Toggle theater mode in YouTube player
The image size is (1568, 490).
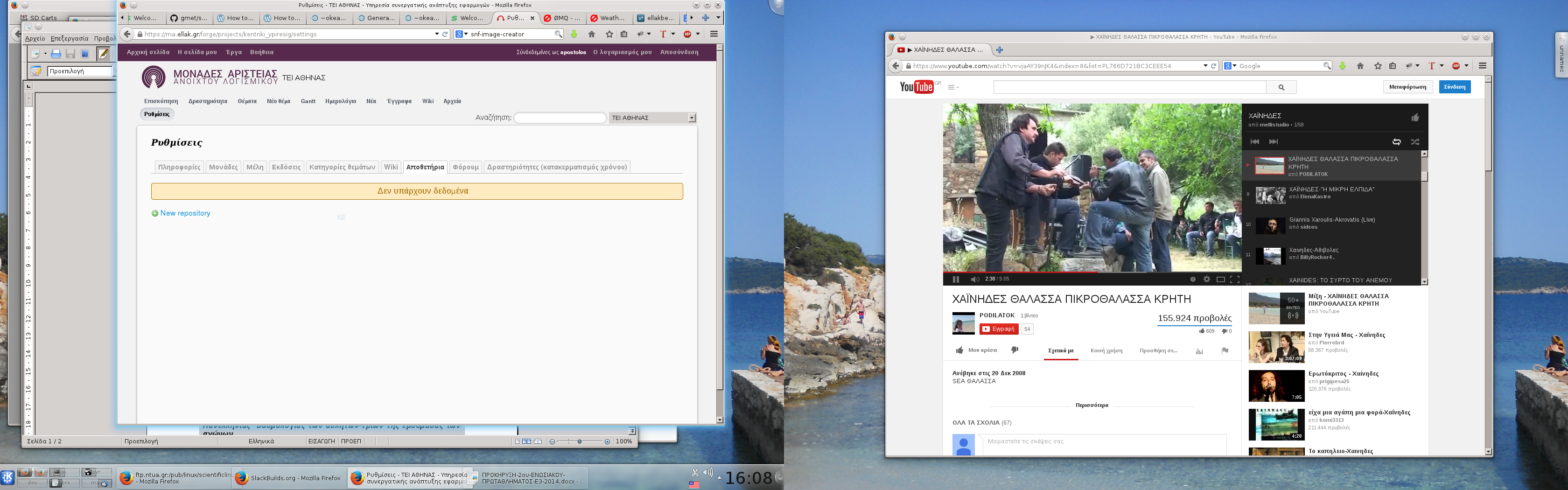[x=1220, y=280]
